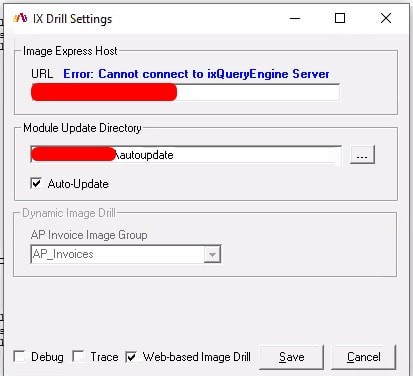Viewport: 413px width, 376px height.
Task: Focus the Image Express Host URL field
Action: coord(185,92)
